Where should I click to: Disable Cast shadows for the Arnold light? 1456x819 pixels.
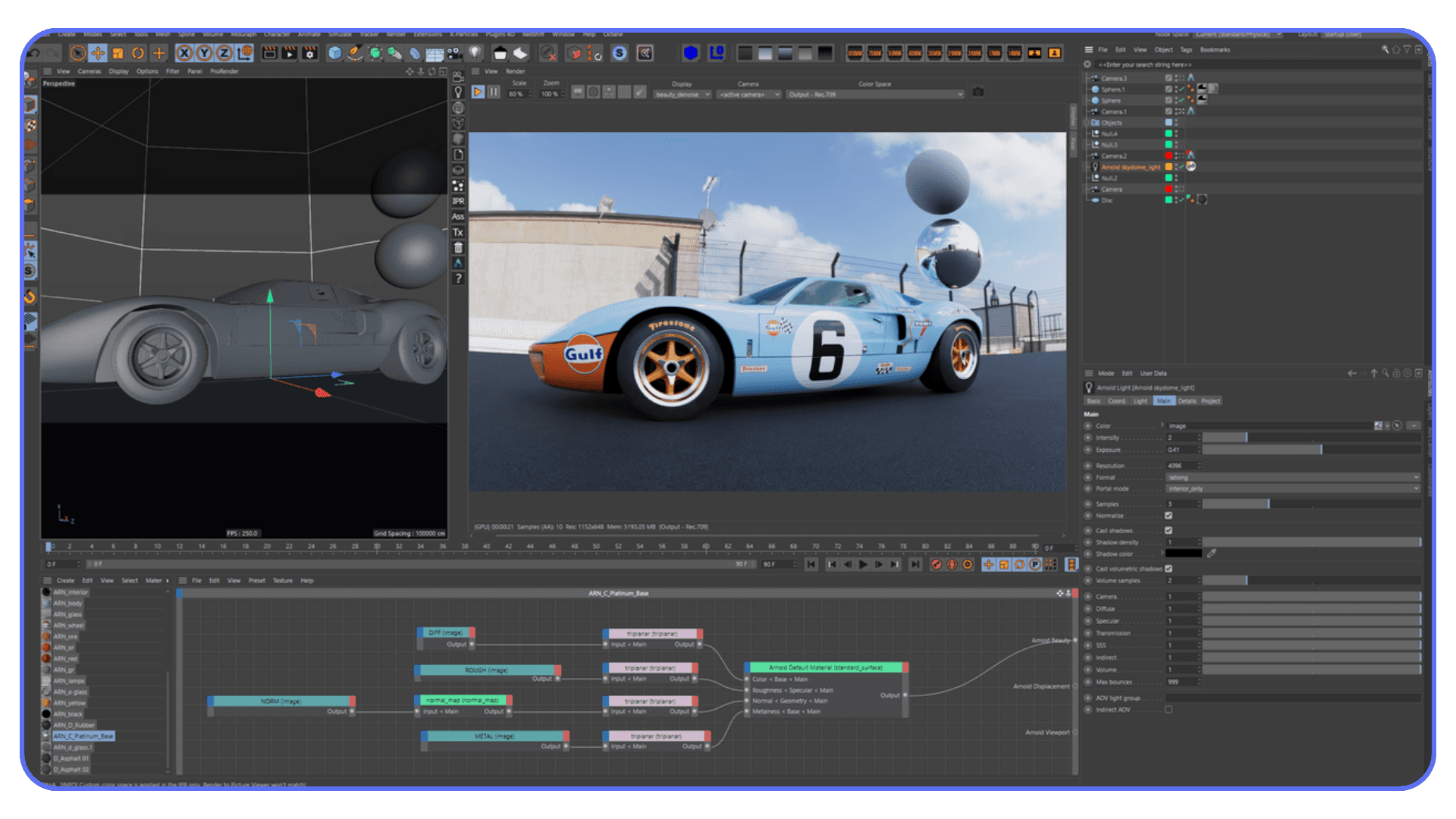(x=1169, y=530)
